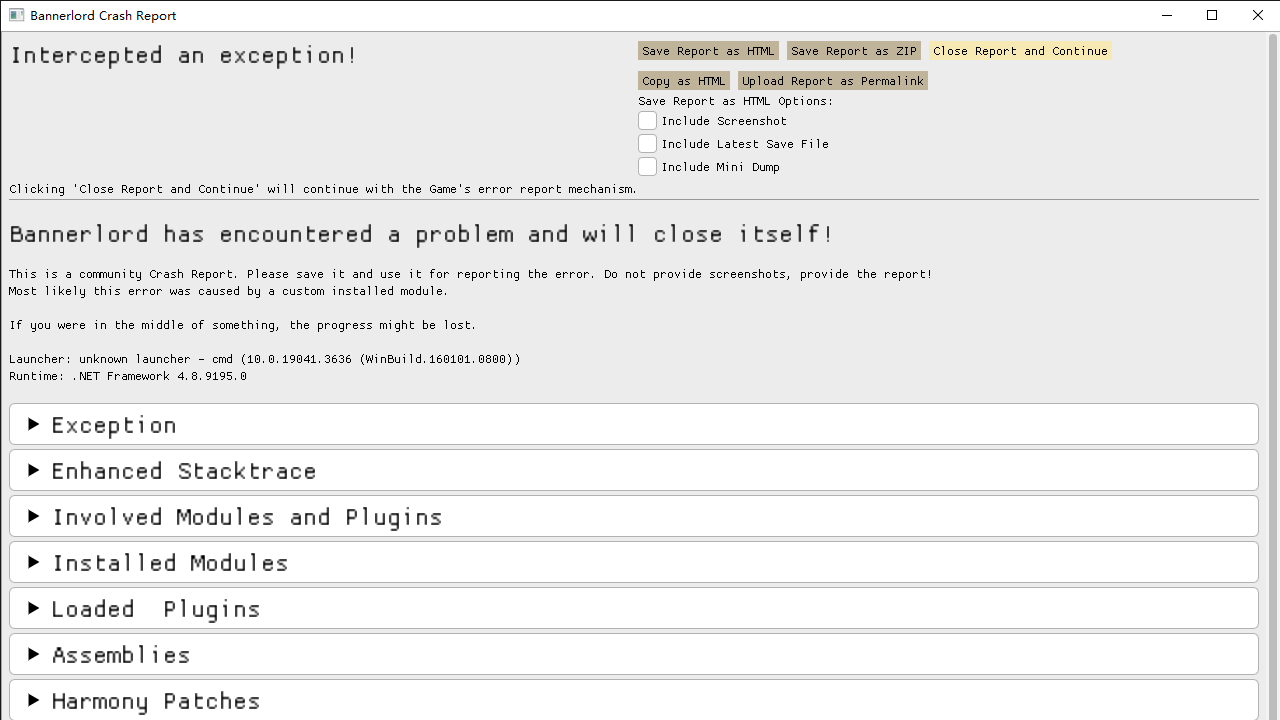Save the report as ZIP
This screenshot has height=720, width=1280.
click(854, 51)
